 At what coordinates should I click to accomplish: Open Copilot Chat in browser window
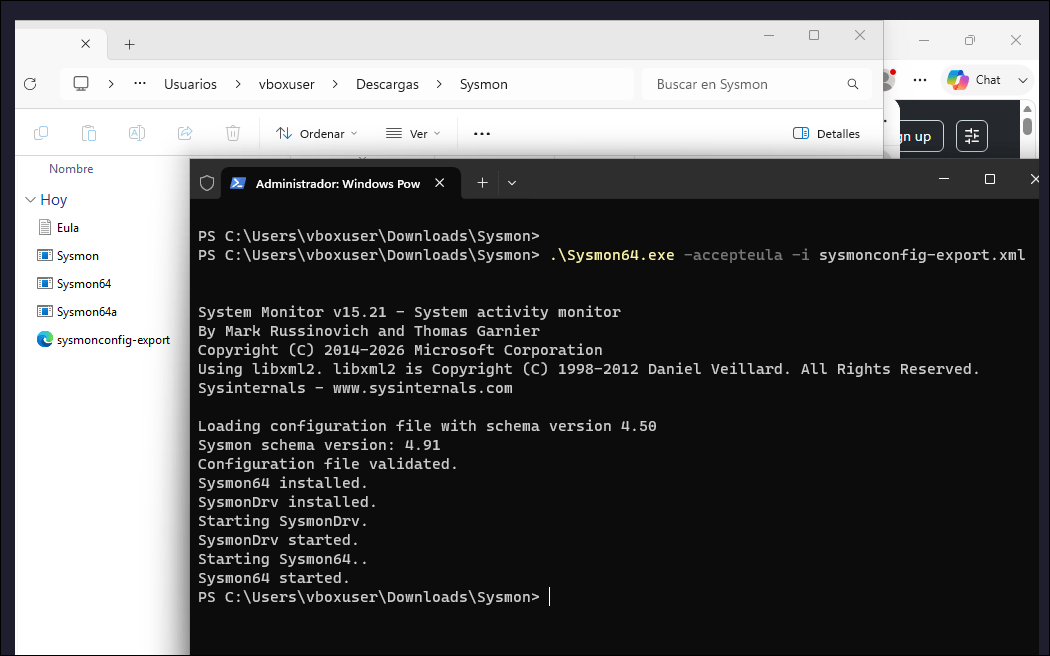coord(975,80)
